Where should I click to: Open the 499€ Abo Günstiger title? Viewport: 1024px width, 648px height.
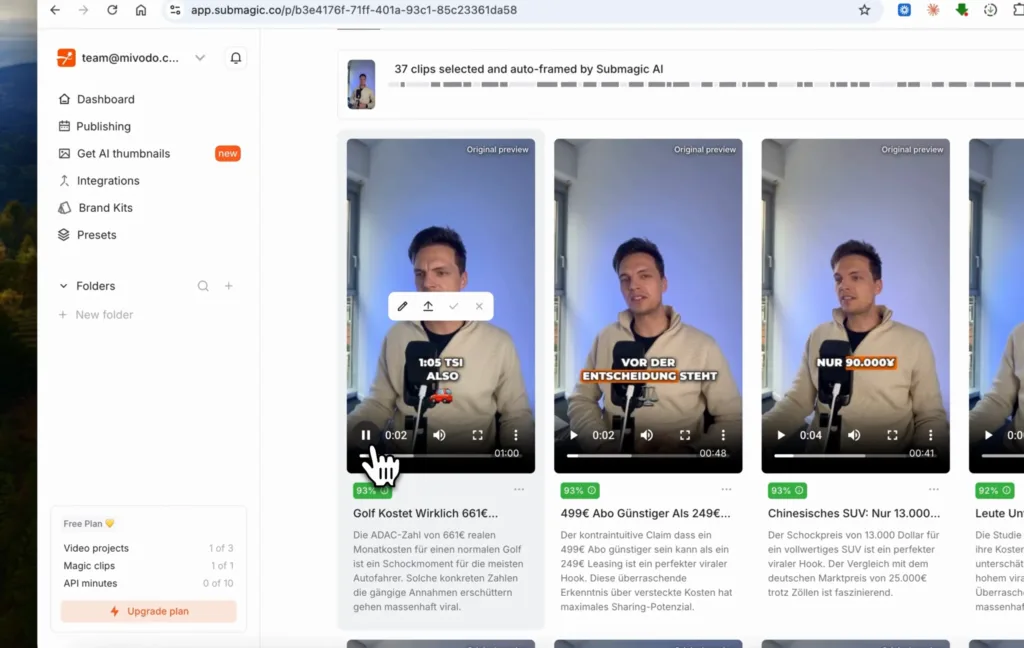point(645,513)
